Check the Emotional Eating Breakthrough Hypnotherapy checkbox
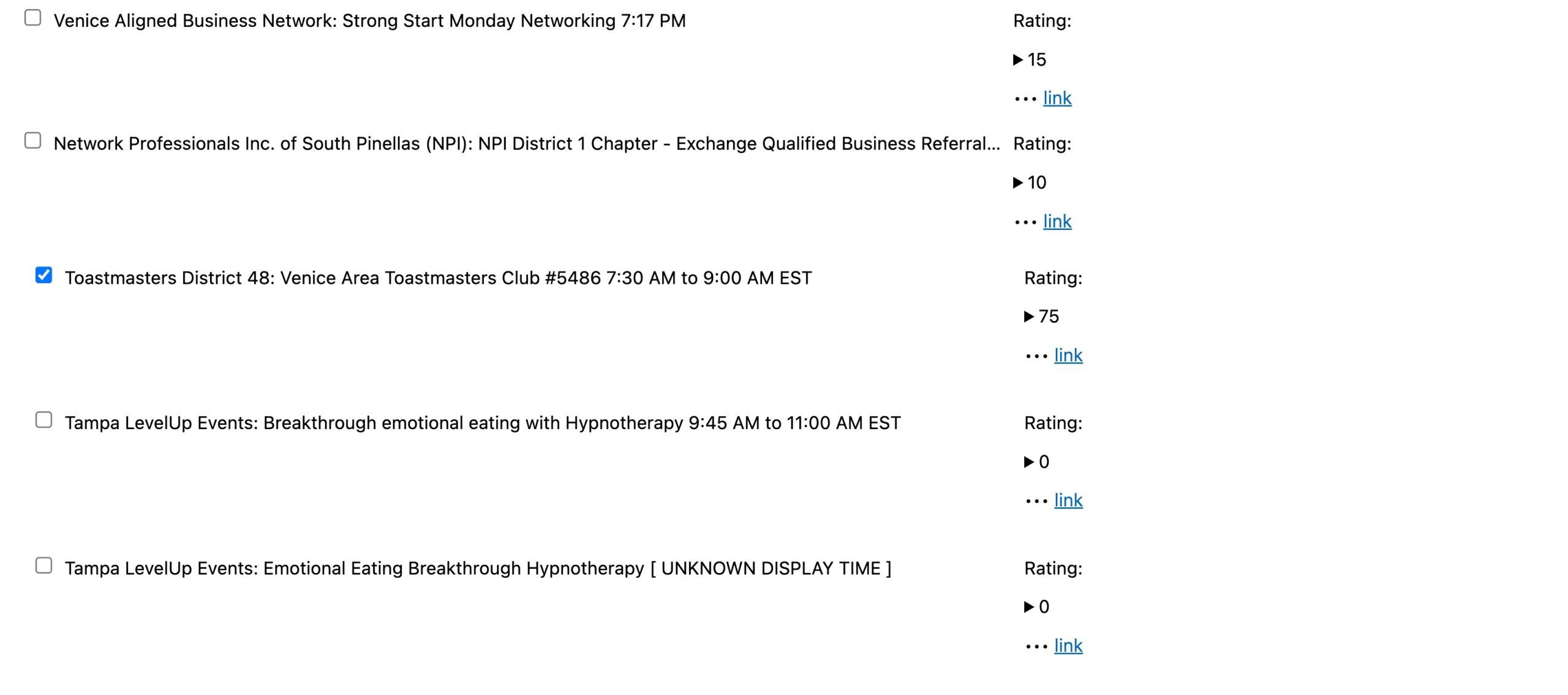The image size is (1568, 695). [x=44, y=566]
